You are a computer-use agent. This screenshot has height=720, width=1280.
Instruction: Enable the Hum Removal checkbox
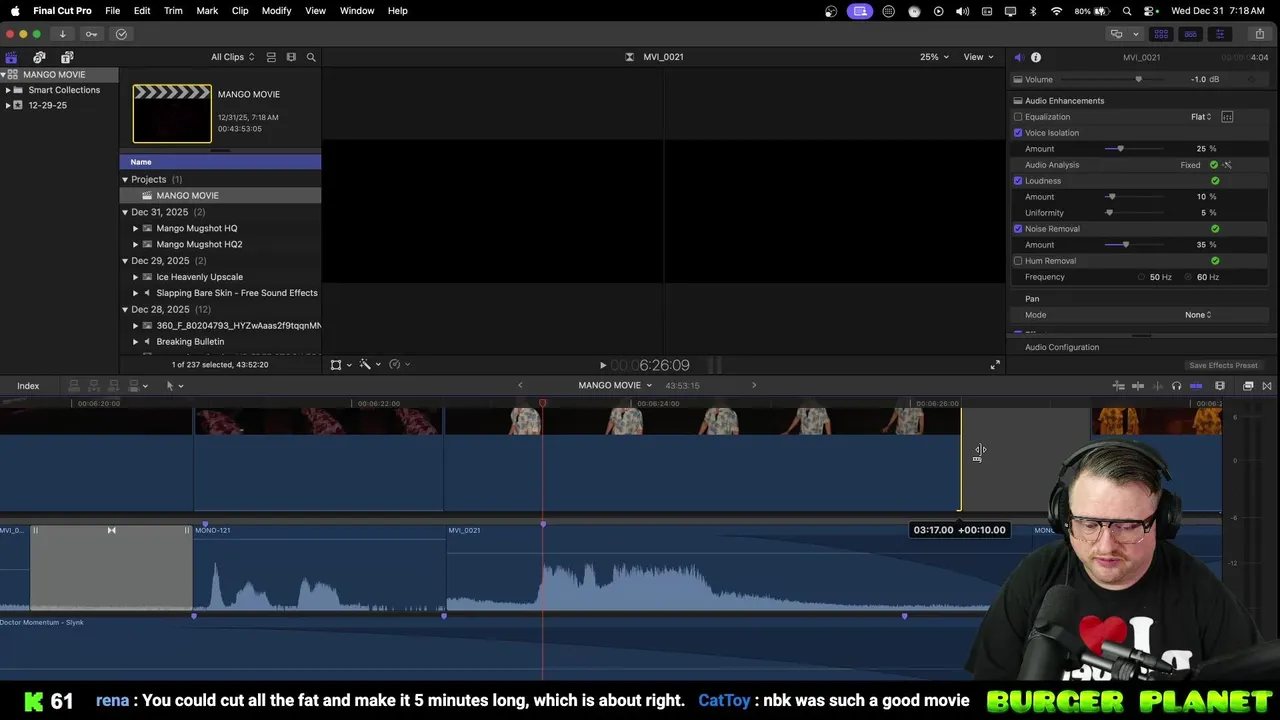[1018, 261]
